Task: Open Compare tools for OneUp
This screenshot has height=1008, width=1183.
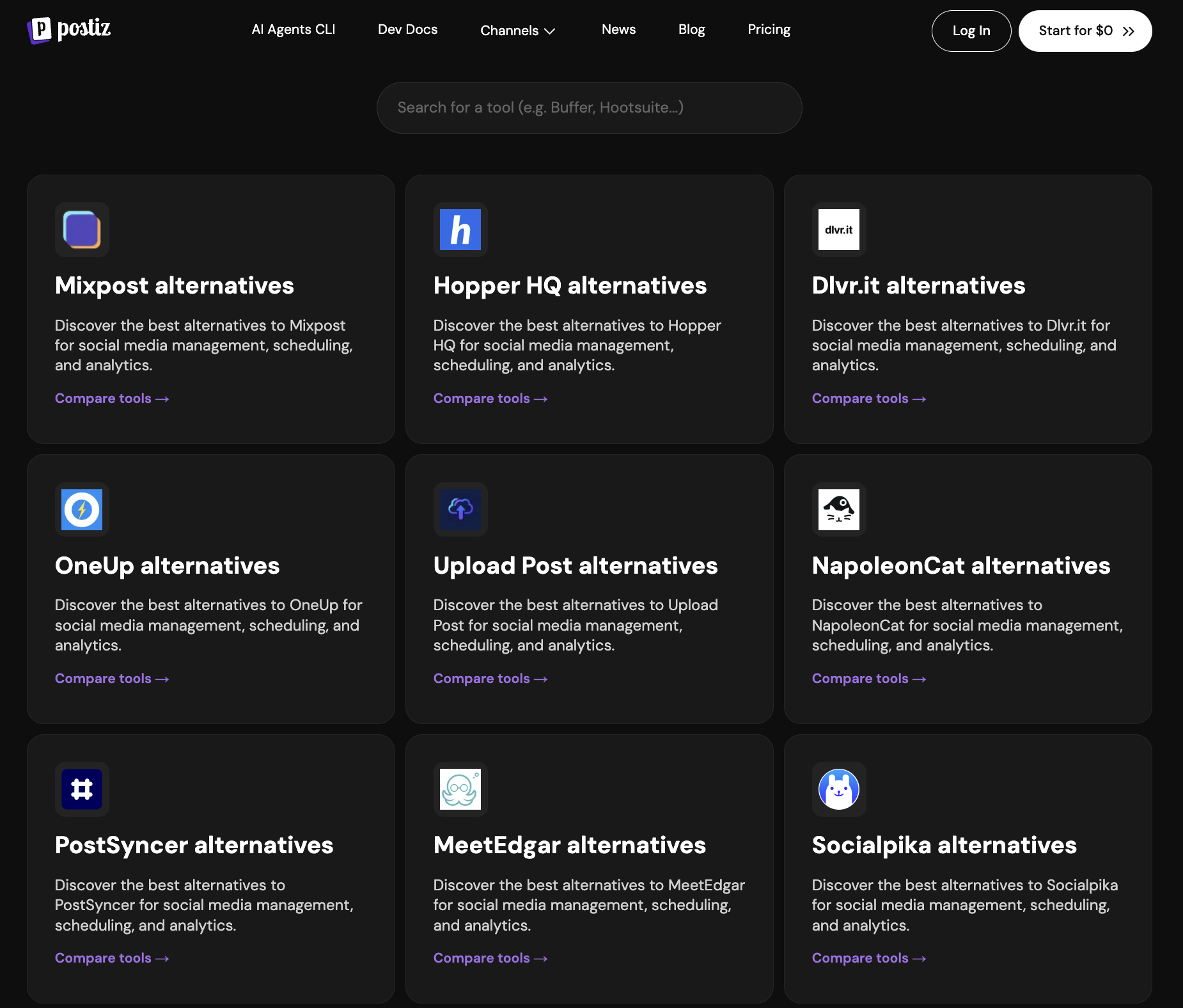Action: 112,679
